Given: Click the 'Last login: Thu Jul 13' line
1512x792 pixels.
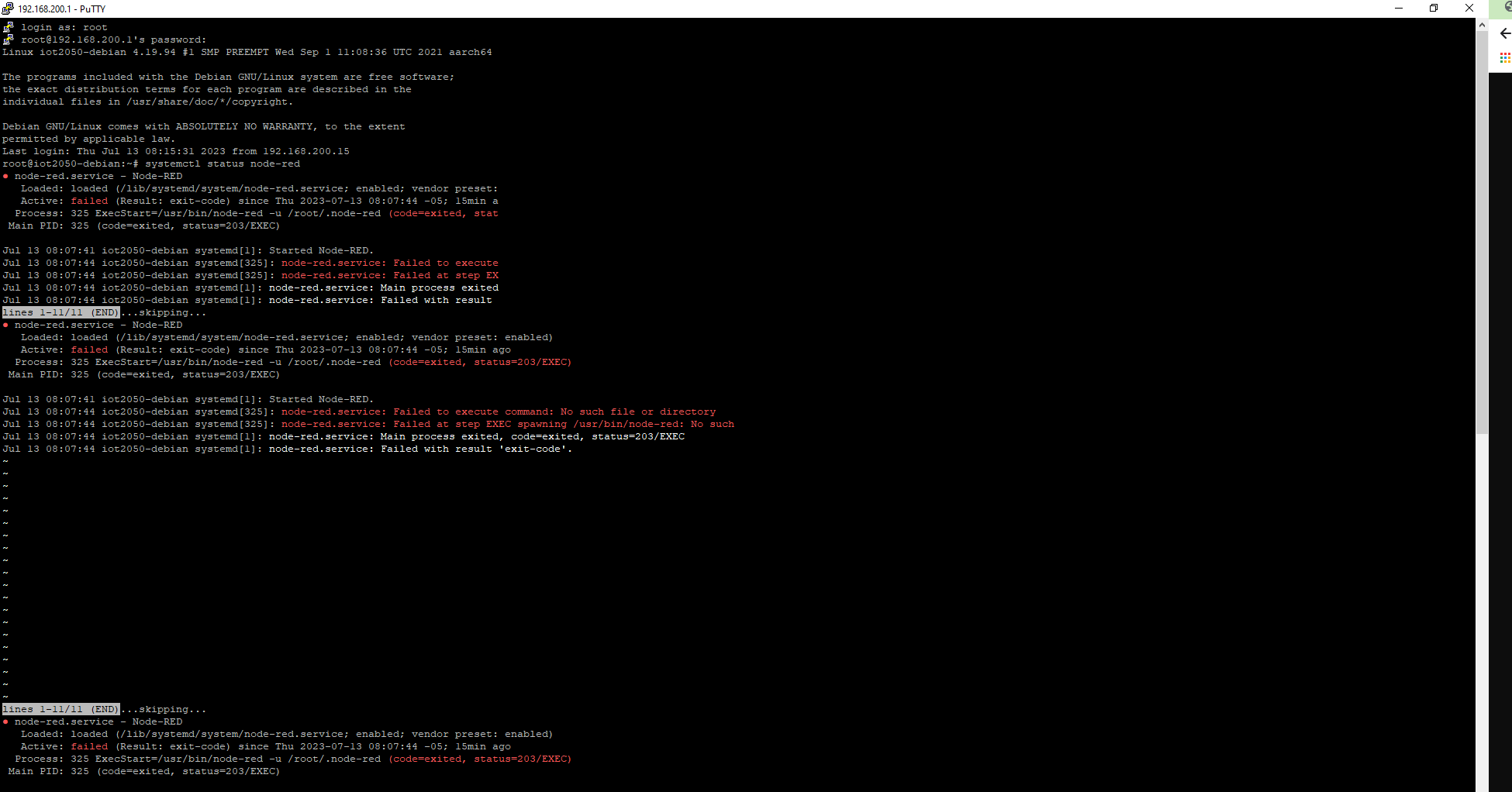Looking at the screenshot, I should 176,151.
